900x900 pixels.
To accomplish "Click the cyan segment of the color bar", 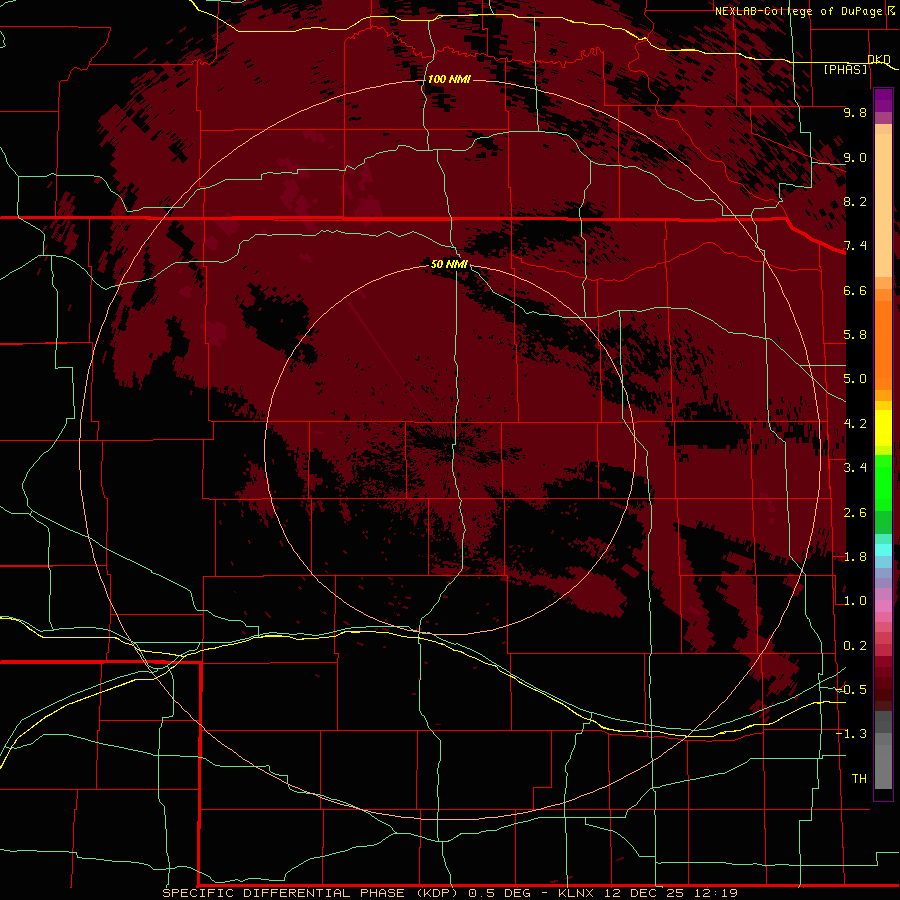I will coord(883,550).
